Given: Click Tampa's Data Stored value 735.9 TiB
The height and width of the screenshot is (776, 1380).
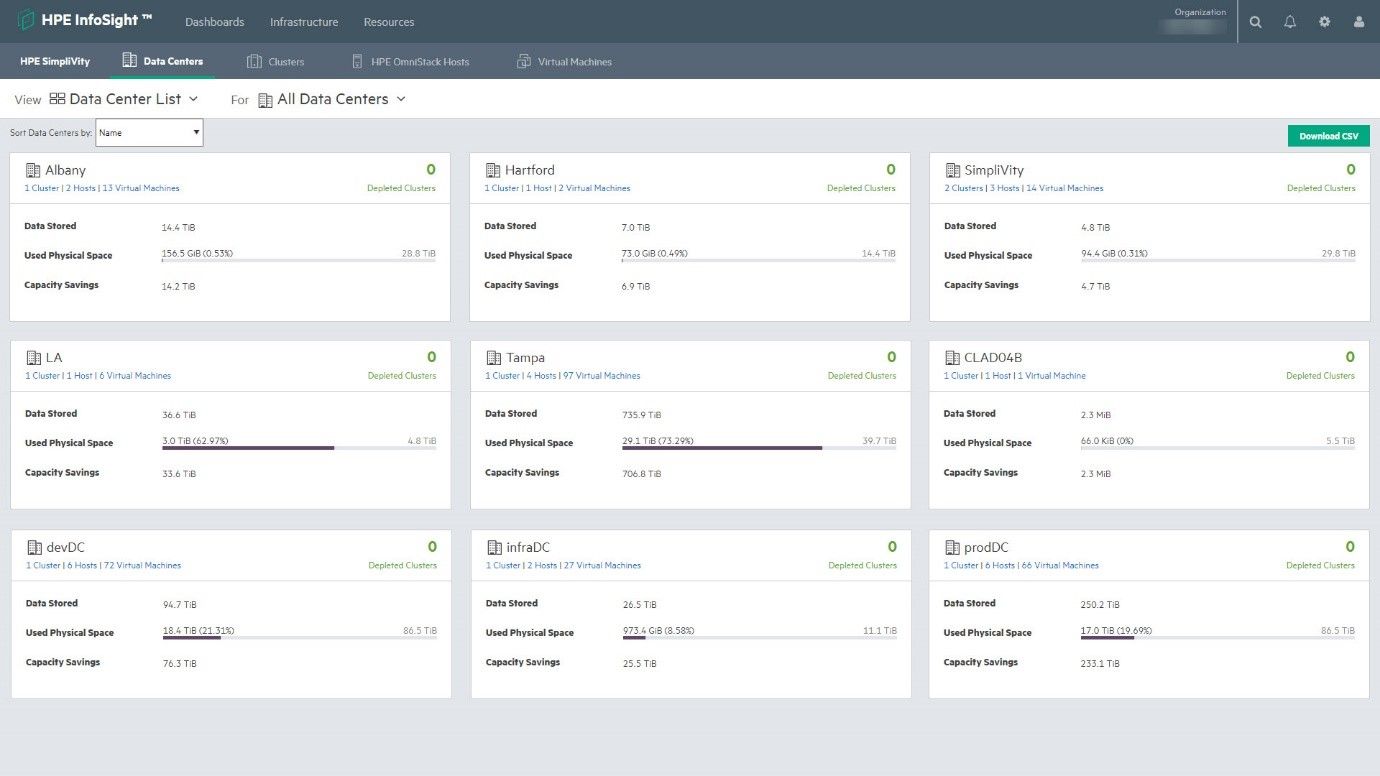Looking at the screenshot, I should (x=641, y=415).
